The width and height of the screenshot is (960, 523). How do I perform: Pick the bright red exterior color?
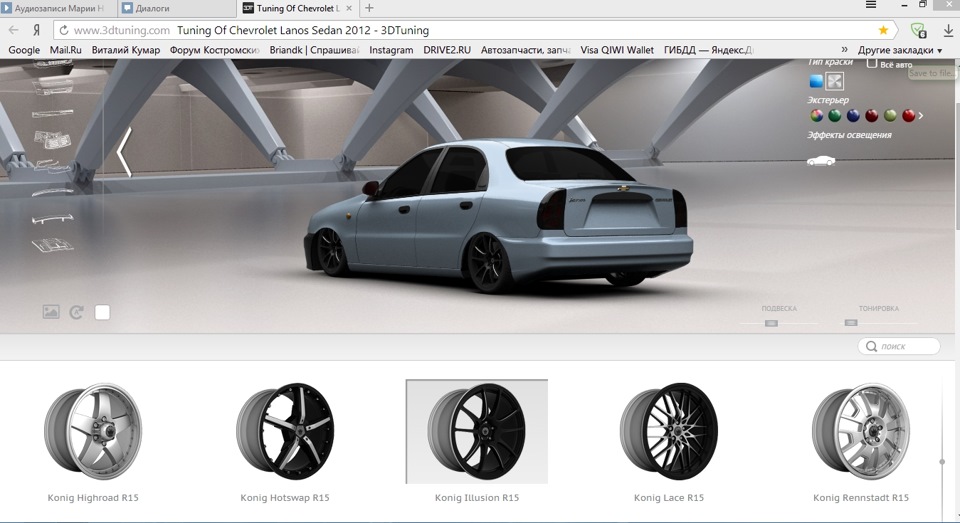tap(908, 115)
